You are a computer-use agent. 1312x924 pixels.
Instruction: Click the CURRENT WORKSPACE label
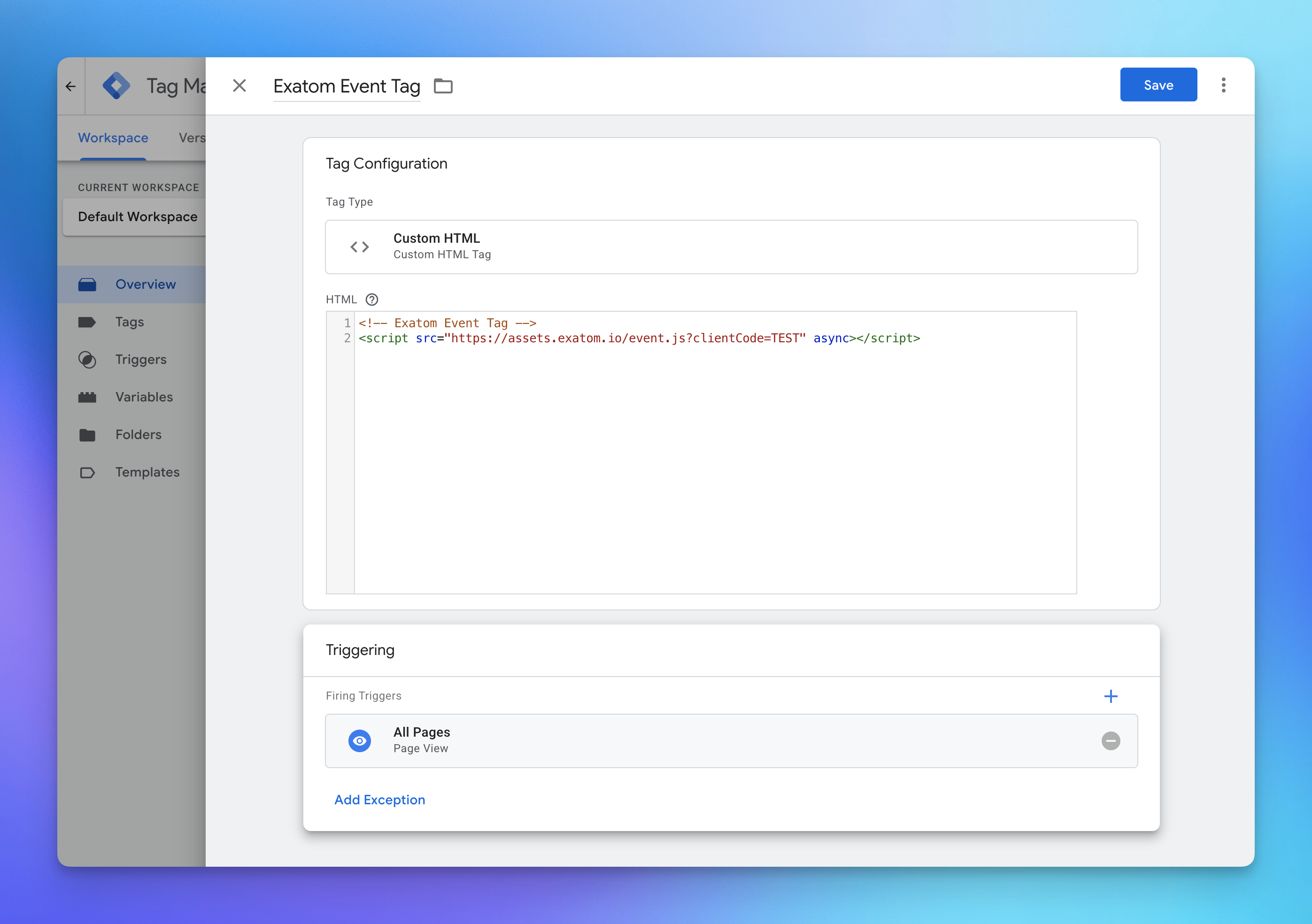click(138, 187)
